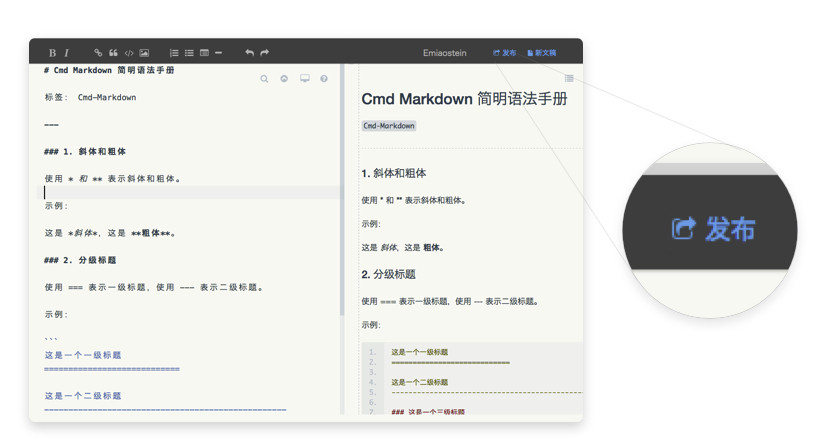Switch view mode with the monitor icon
This screenshot has width=813, height=441.
[x=305, y=78]
